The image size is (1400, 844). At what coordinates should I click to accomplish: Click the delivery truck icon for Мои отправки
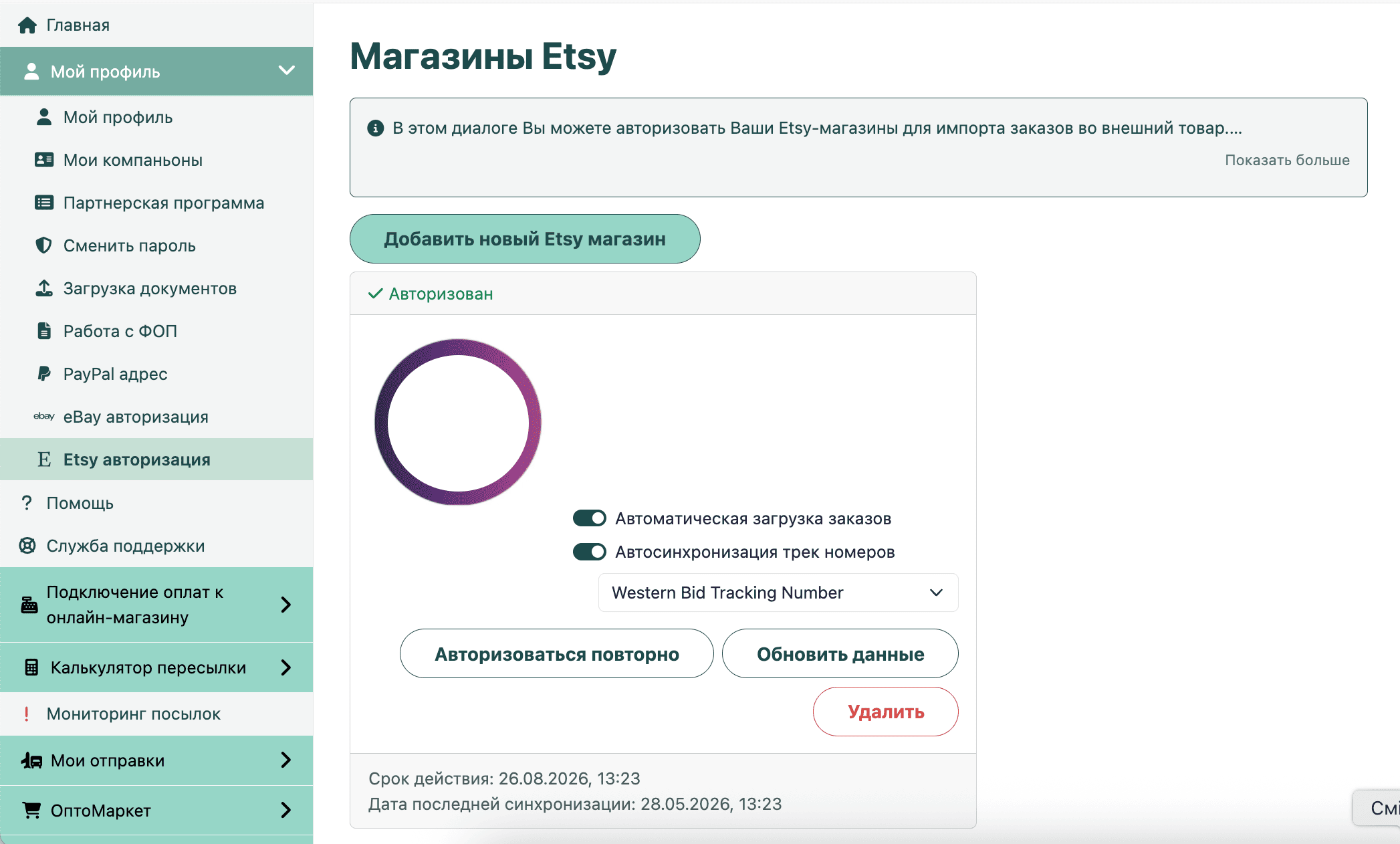coord(31,760)
